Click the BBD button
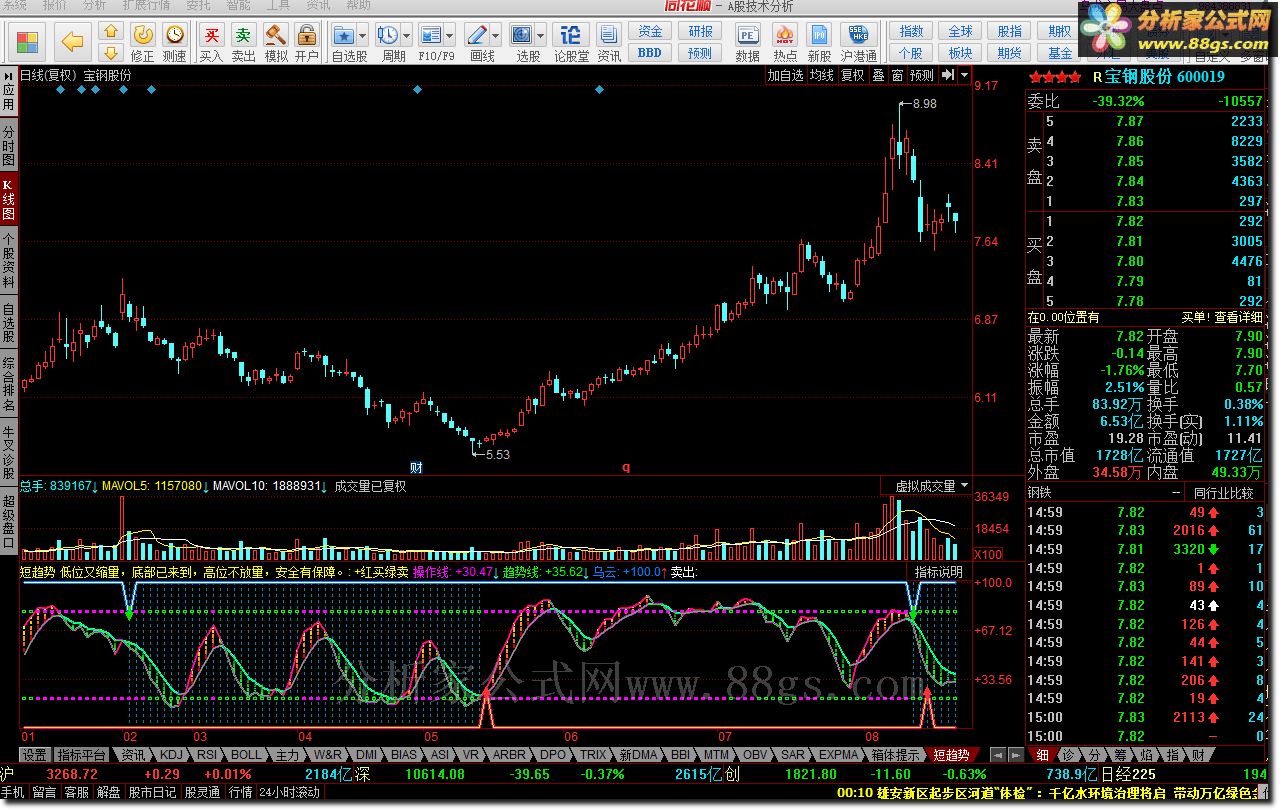1280x810 pixels. [x=650, y=53]
